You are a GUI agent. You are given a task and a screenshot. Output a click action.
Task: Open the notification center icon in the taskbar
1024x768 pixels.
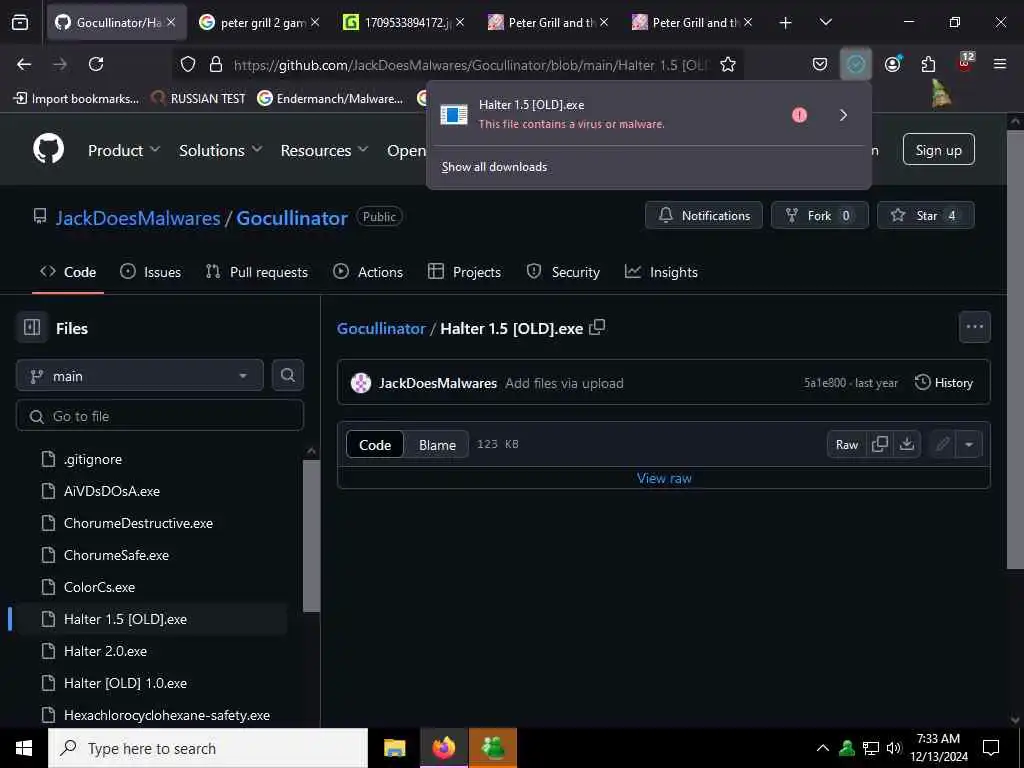point(991,748)
